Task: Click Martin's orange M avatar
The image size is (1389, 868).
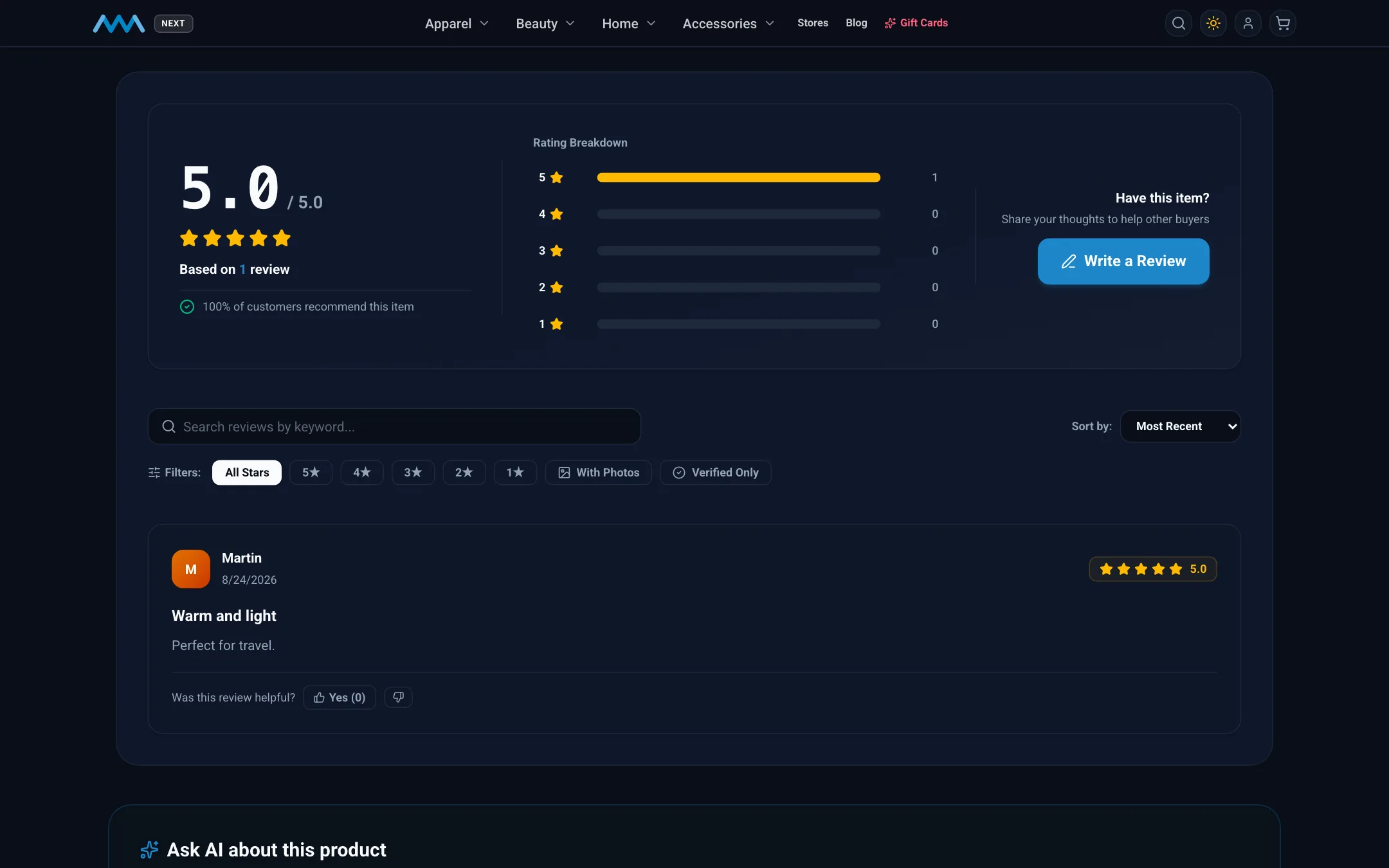Action: (191, 569)
